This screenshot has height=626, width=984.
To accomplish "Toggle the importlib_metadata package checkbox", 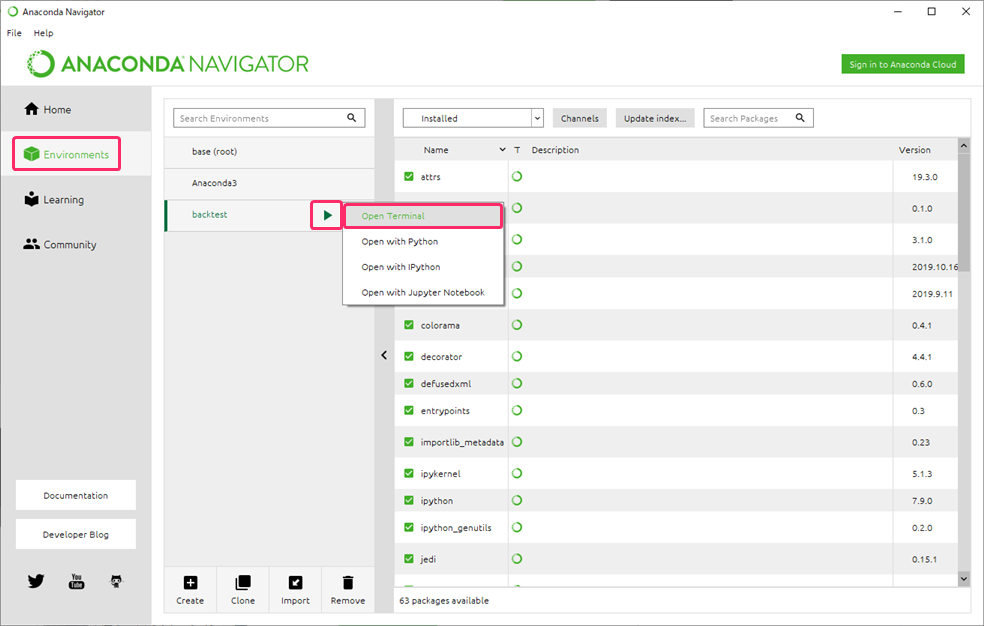I will (409, 442).
